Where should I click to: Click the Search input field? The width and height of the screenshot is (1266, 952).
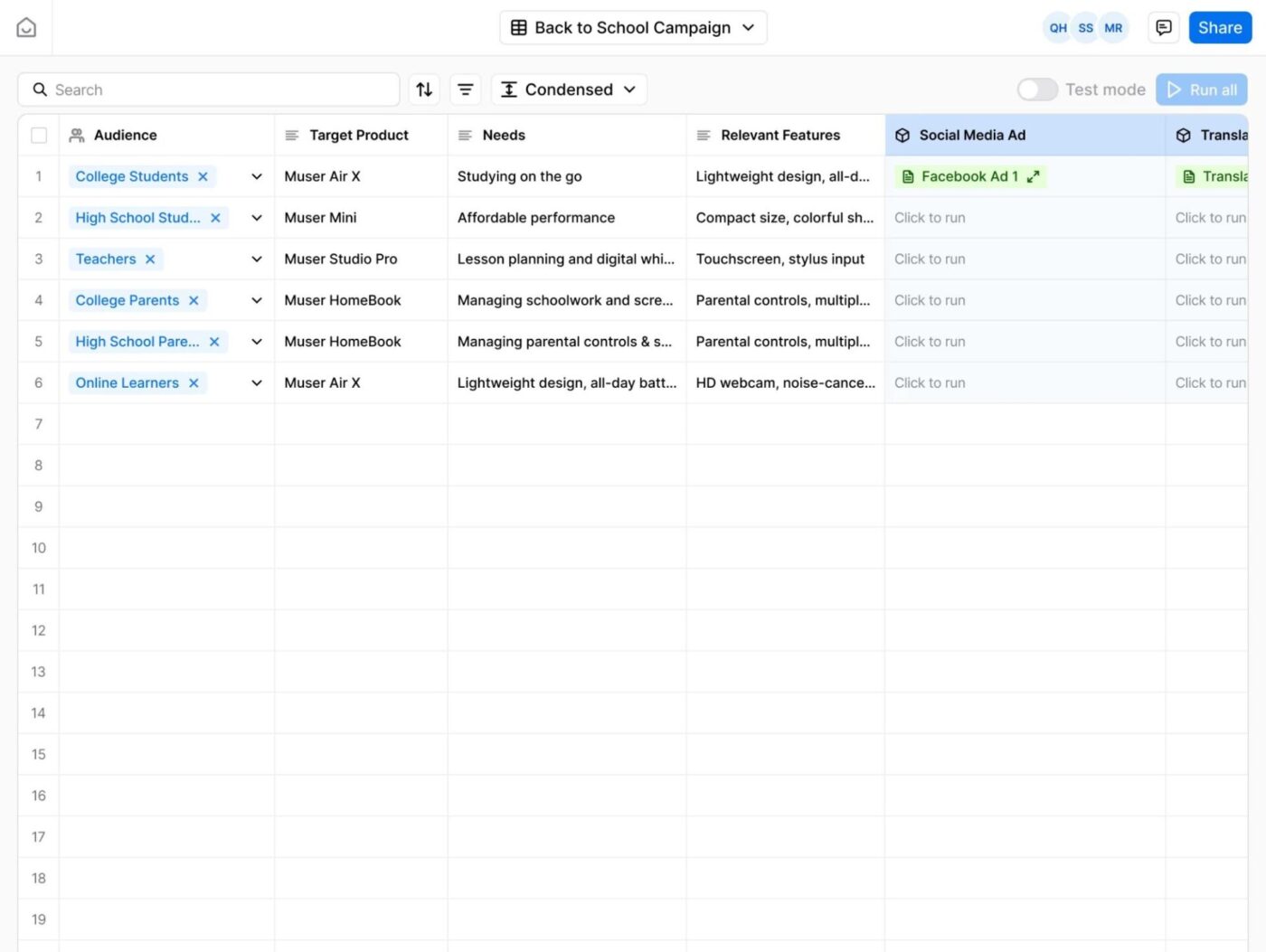(208, 89)
